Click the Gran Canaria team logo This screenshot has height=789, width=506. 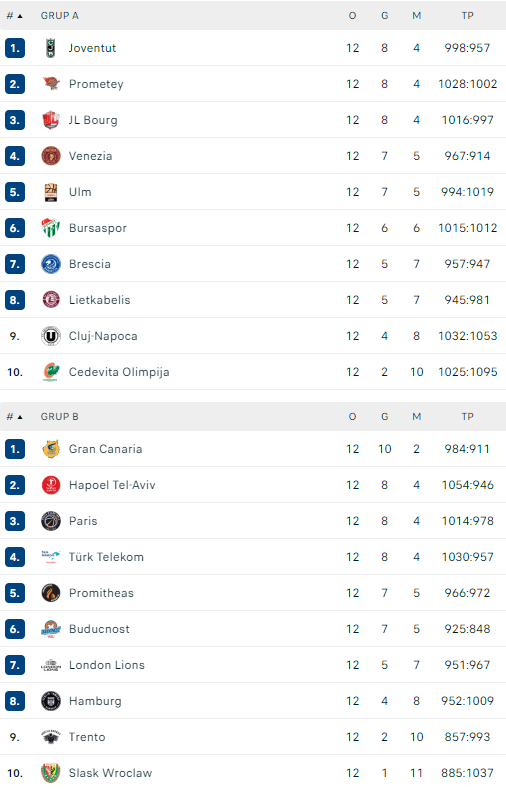[x=50, y=449]
